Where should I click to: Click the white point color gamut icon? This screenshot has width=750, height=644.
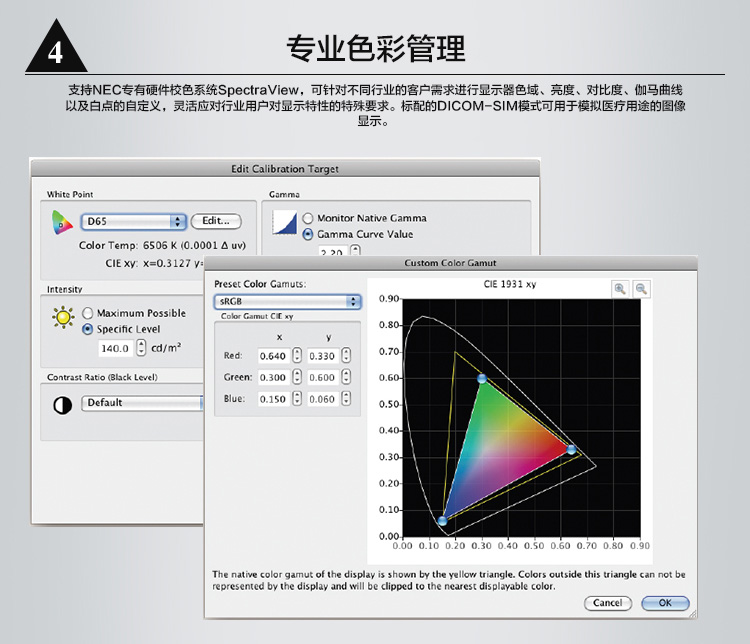coord(63,223)
